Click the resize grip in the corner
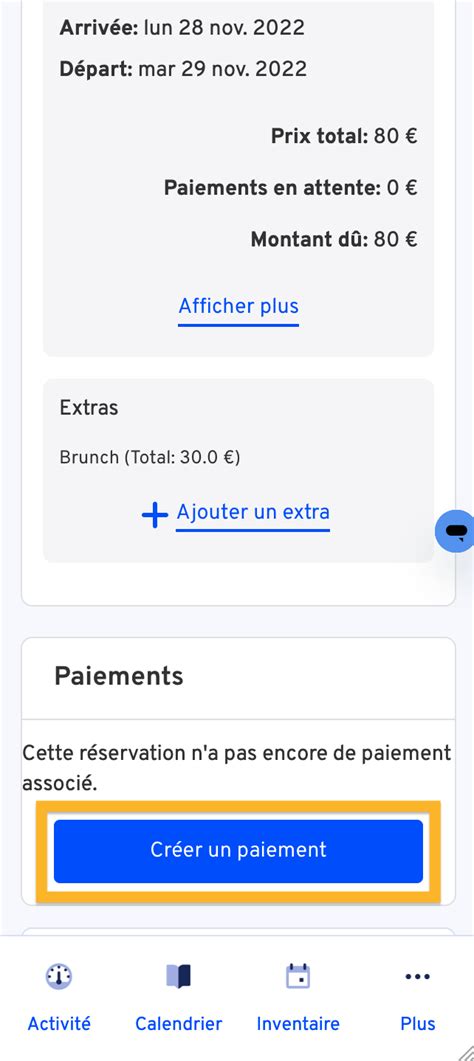Image resolution: width=474 pixels, height=1061 pixels. [x=464, y=1052]
